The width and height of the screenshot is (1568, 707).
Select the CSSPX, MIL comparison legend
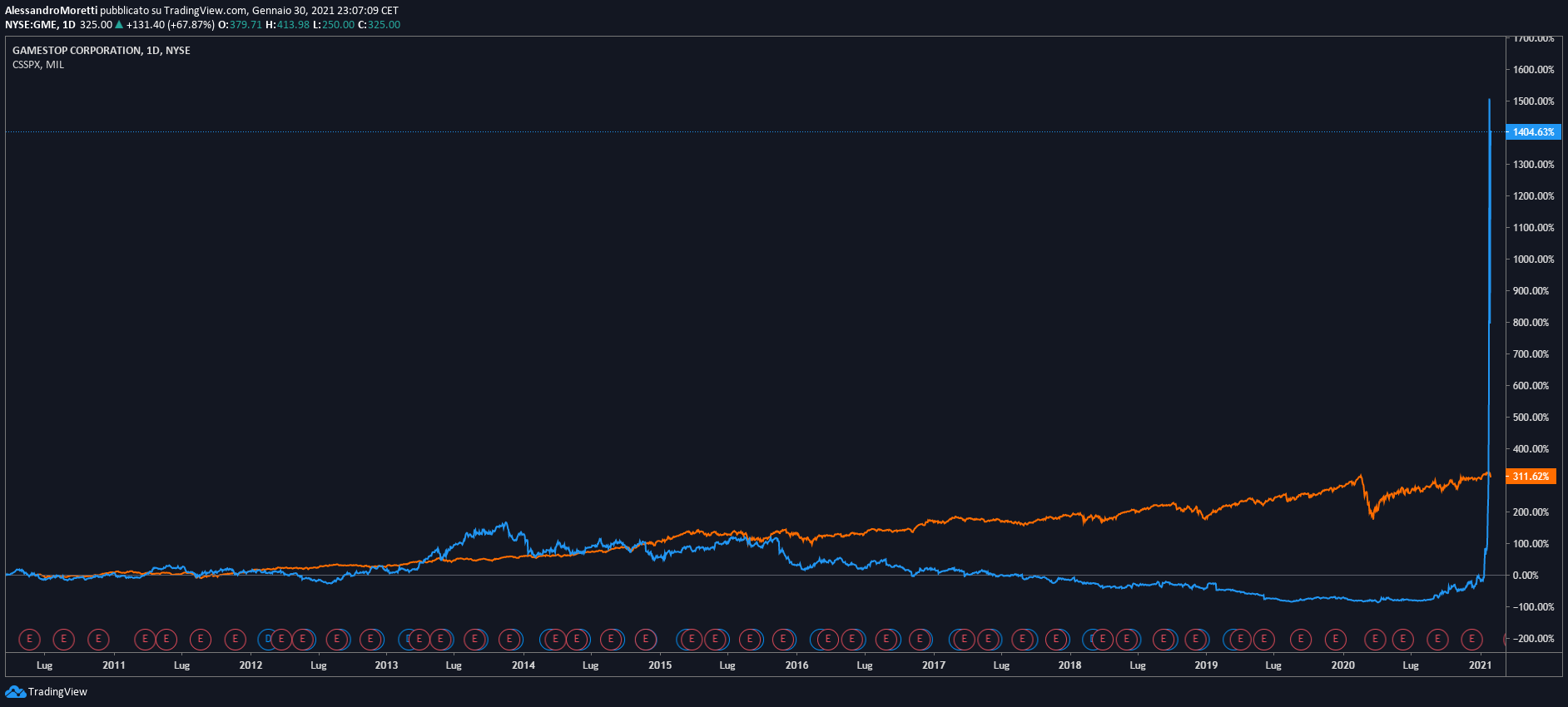38,65
